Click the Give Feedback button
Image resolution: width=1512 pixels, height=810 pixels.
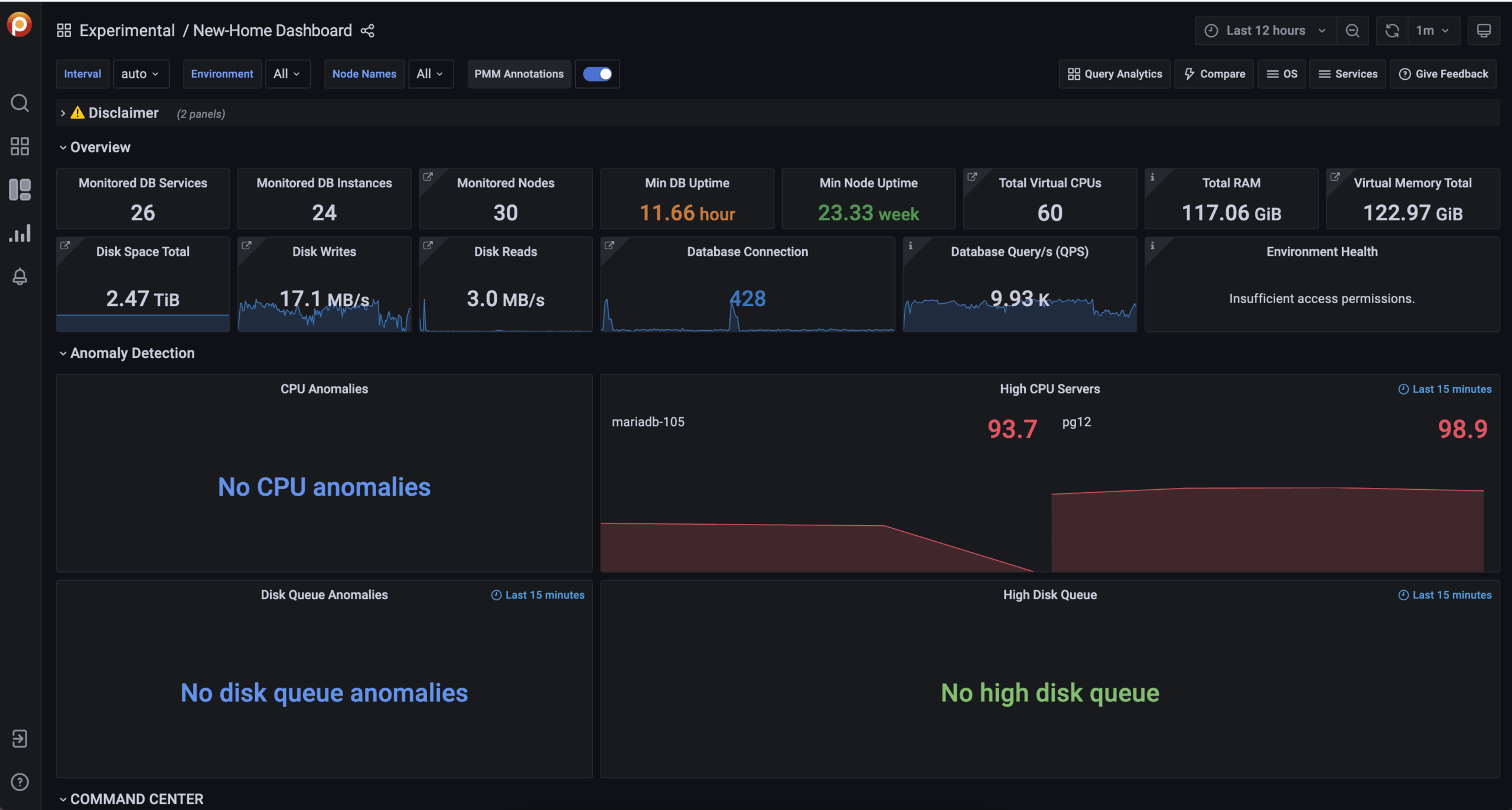click(x=1443, y=74)
